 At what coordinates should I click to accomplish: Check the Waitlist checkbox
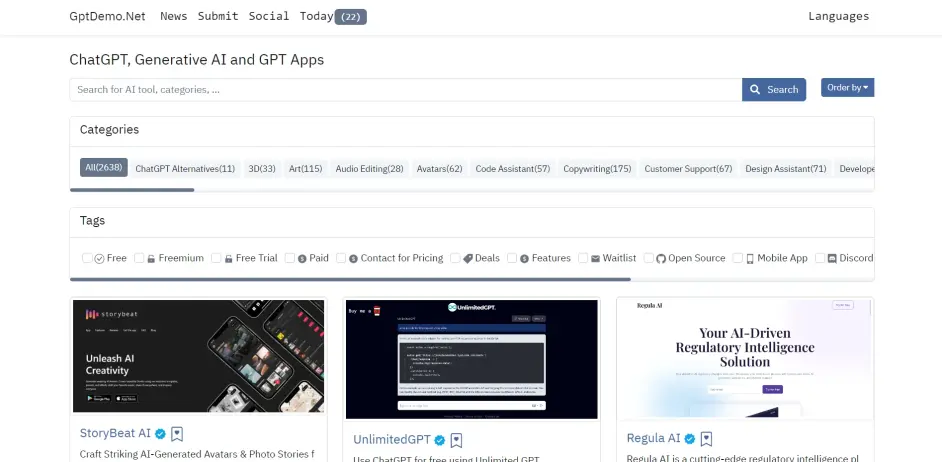point(583,258)
